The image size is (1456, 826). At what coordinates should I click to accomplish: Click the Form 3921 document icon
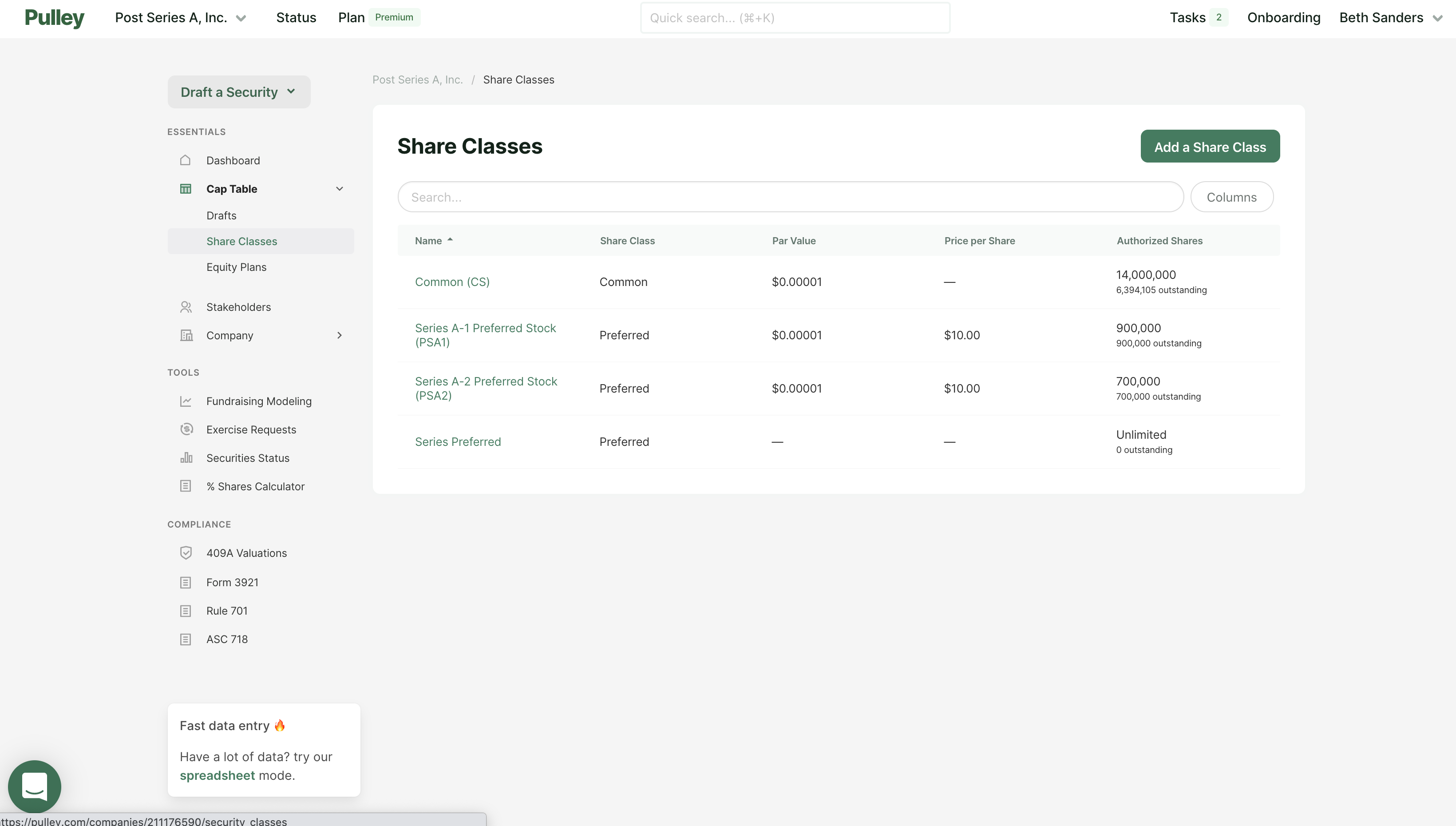(186, 581)
